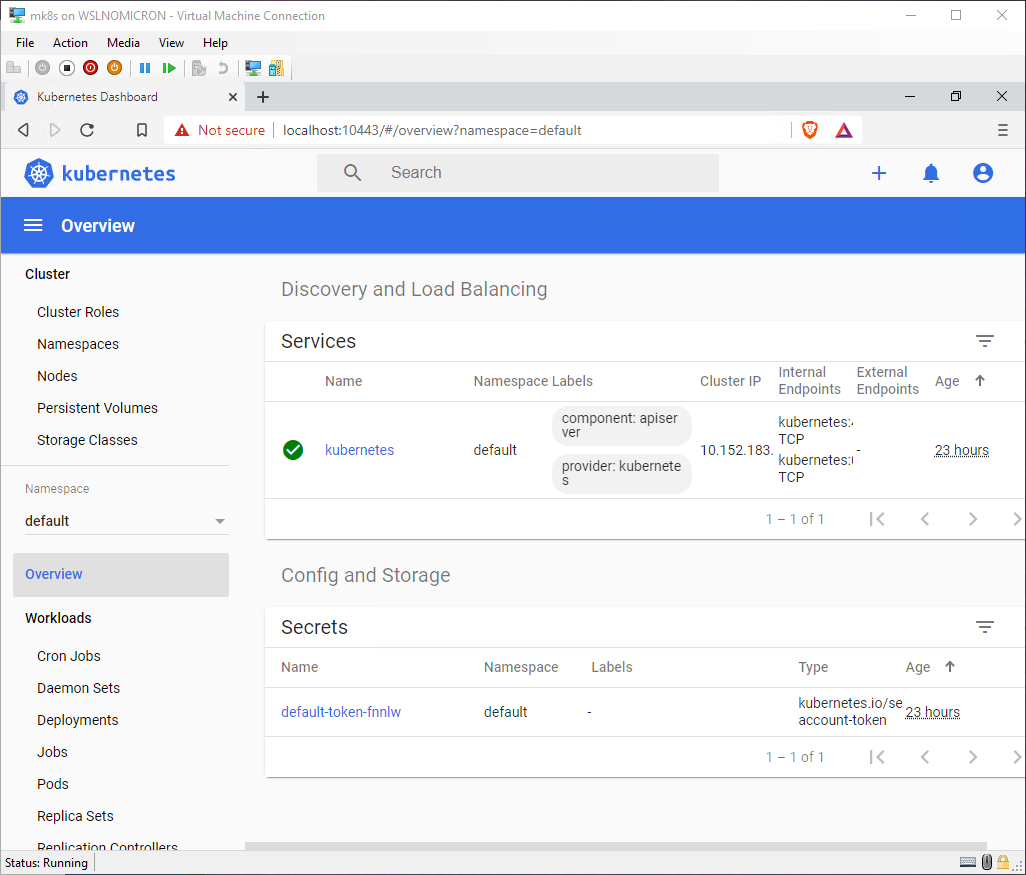Click the browser bookmark icon

[x=142, y=130]
